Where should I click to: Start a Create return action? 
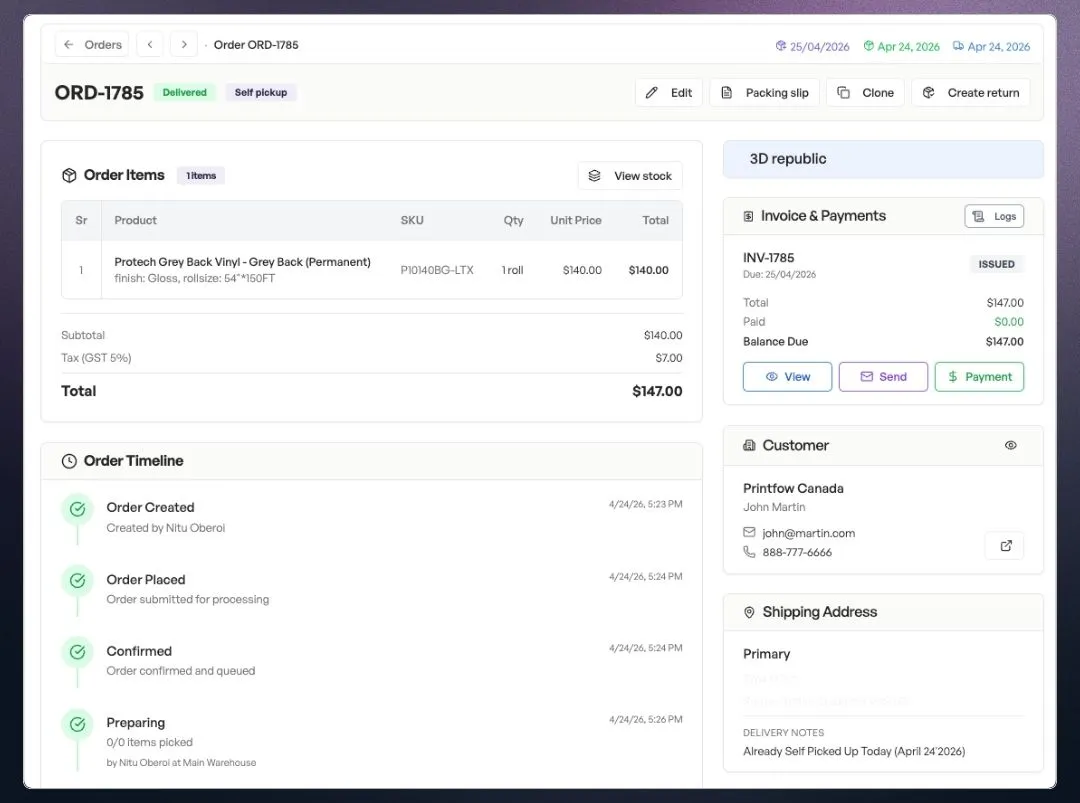click(970, 92)
